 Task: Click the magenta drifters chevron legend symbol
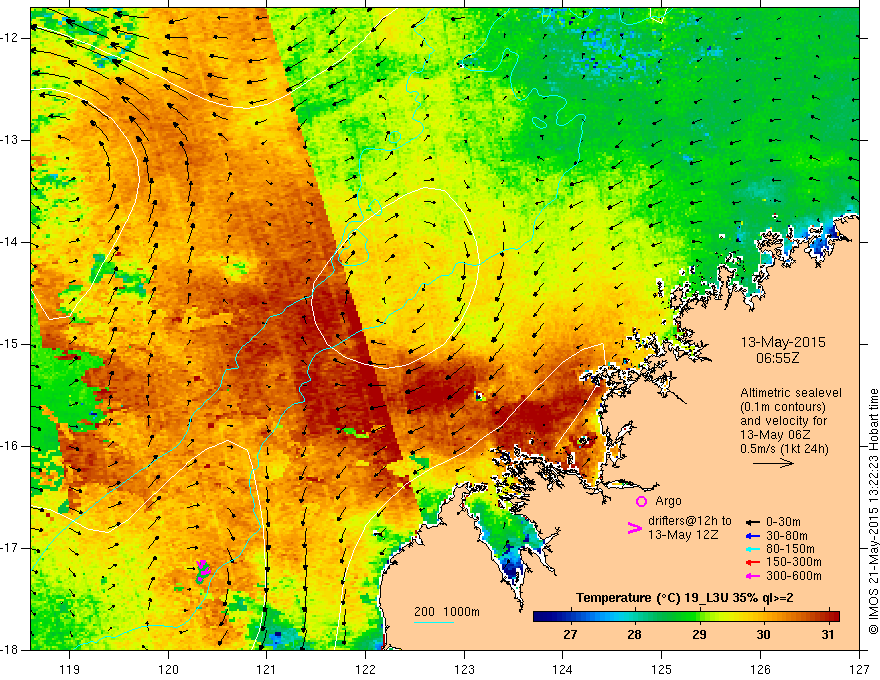(x=634, y=528)
